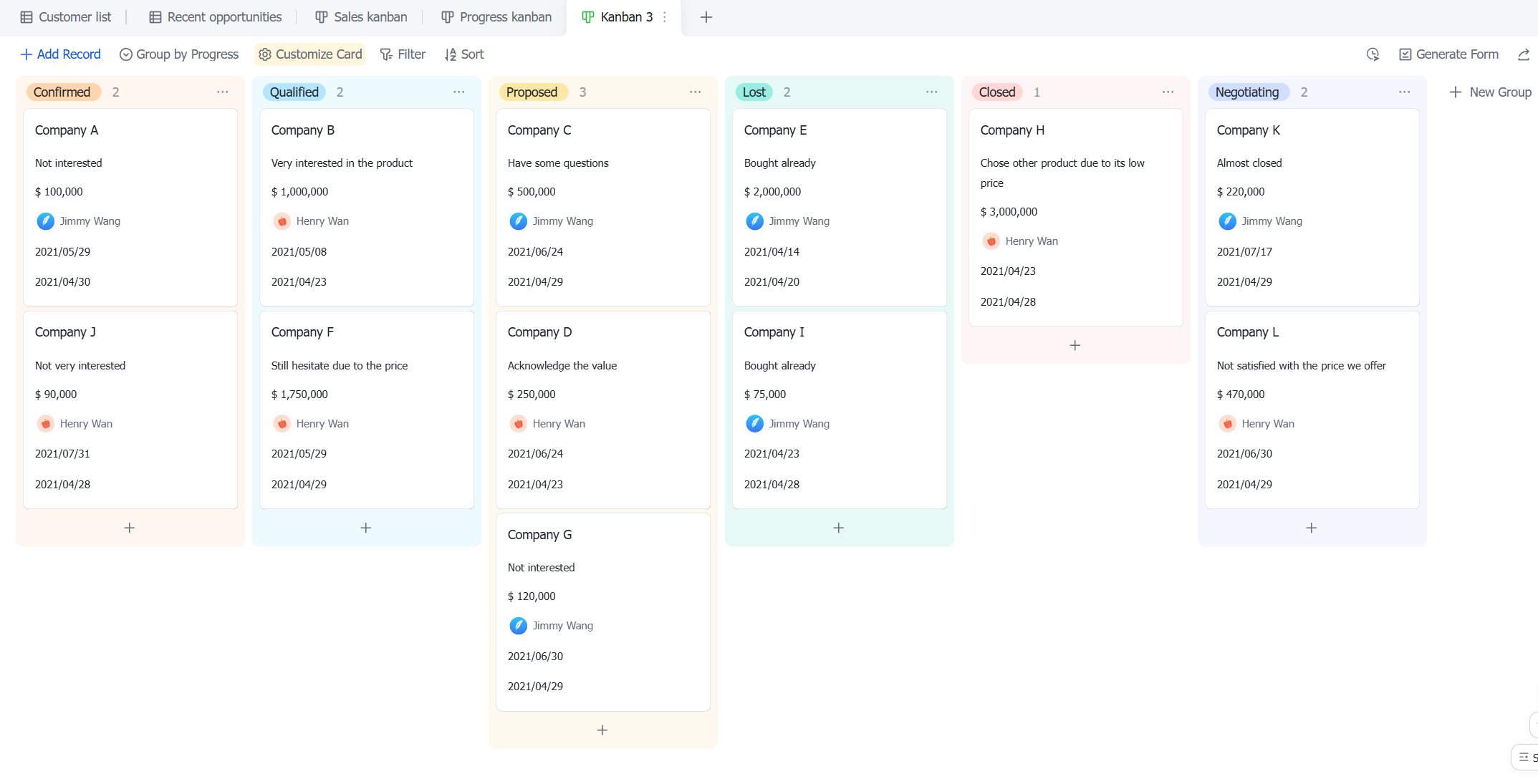Open the Company A card title
Viewport: 1538px width, 784px height.
tap(67, 130)
